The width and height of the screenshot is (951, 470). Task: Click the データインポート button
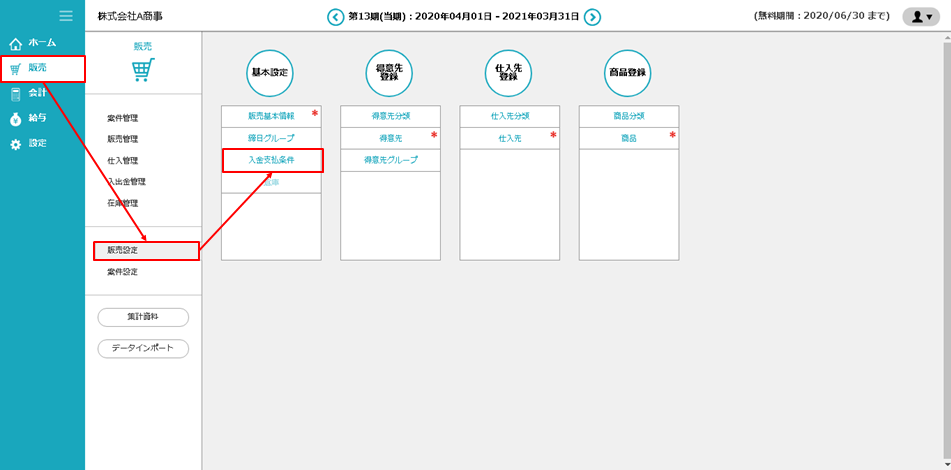pyautogui.click(x=143, y=348)
